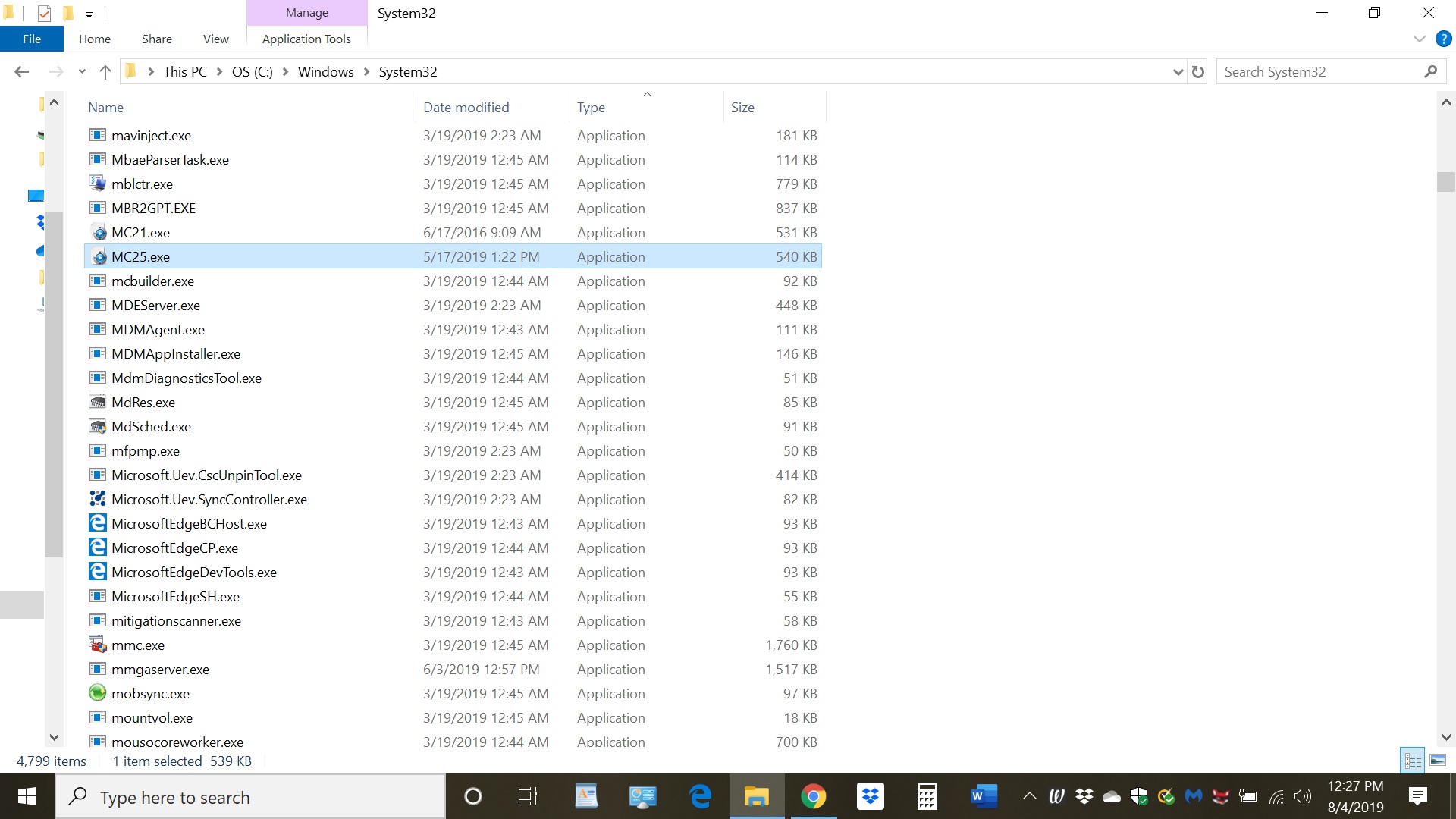Image resolution: width=1456 pixels, height=819 pixels.
Task: Click the MicrosoftEdgeCP.exe Edge icon
Action: [x=98, y=548]
